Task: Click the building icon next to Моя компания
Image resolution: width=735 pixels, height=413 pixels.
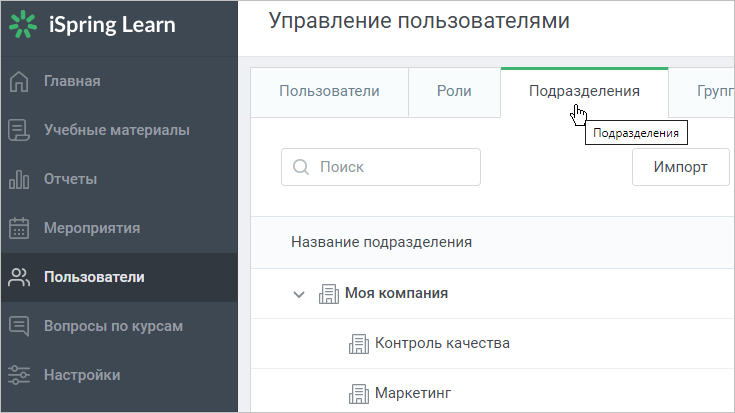Action: [x=329, y=294]
